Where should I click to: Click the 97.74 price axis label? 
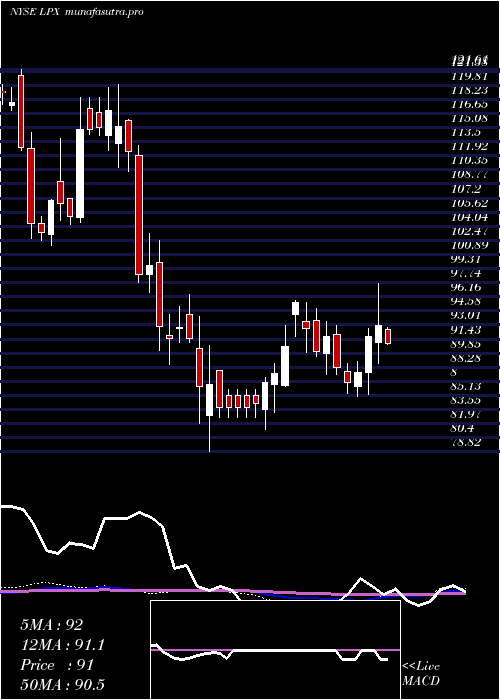click(x=467, y=273)
